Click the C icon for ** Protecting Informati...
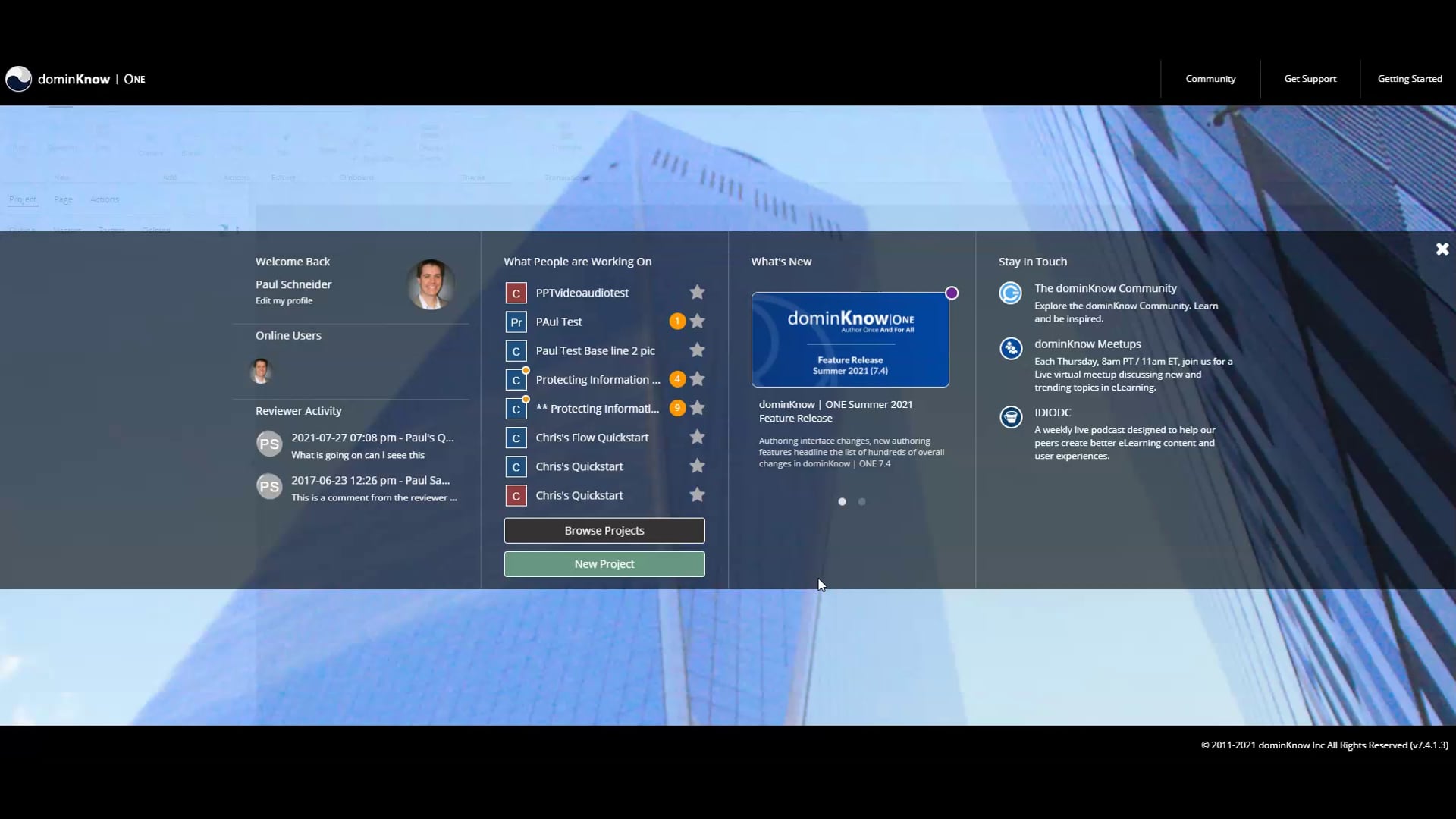The image size is (1456, 819). point(516,409)
